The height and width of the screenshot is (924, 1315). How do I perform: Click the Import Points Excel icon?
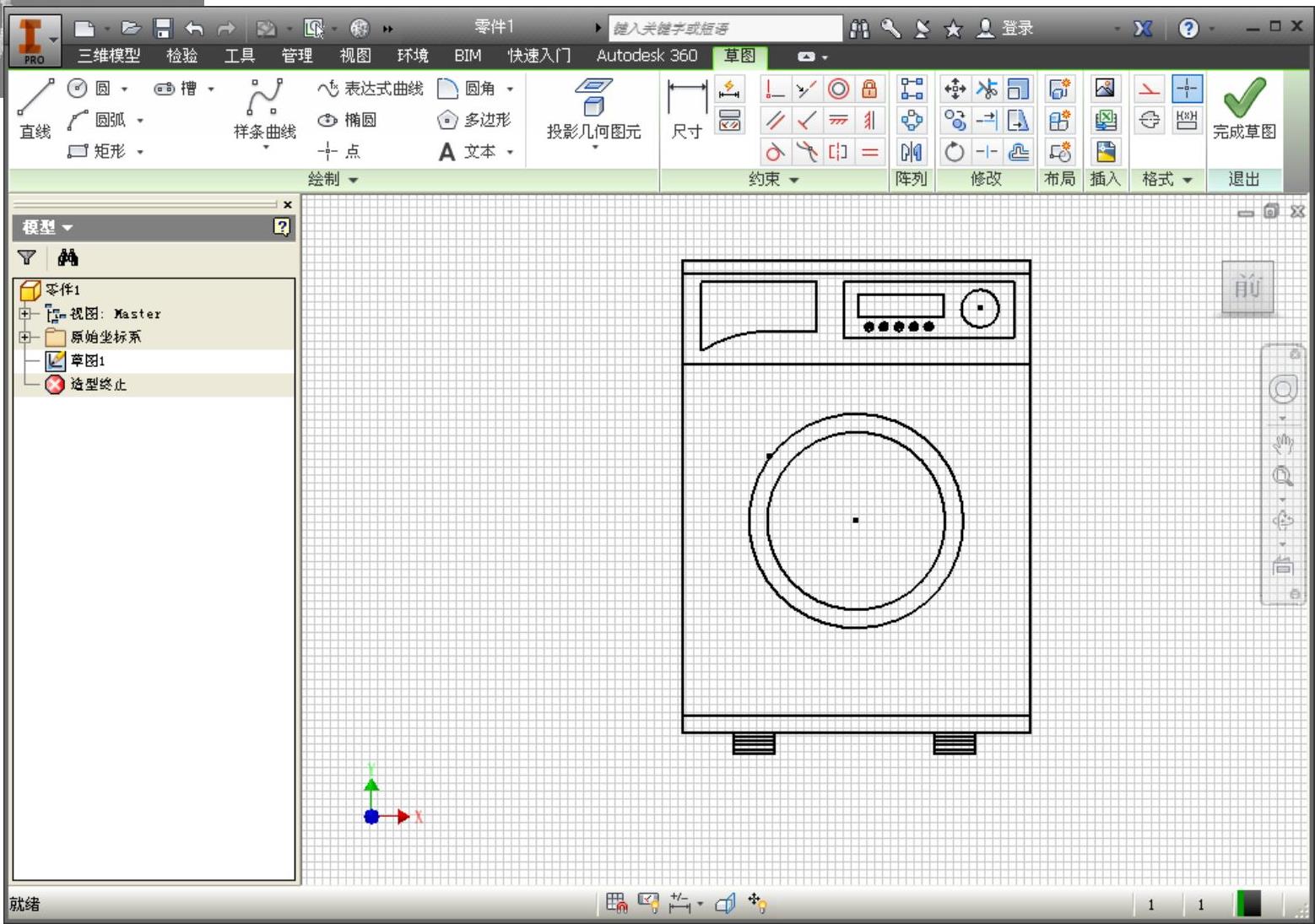coord(1105,121)
